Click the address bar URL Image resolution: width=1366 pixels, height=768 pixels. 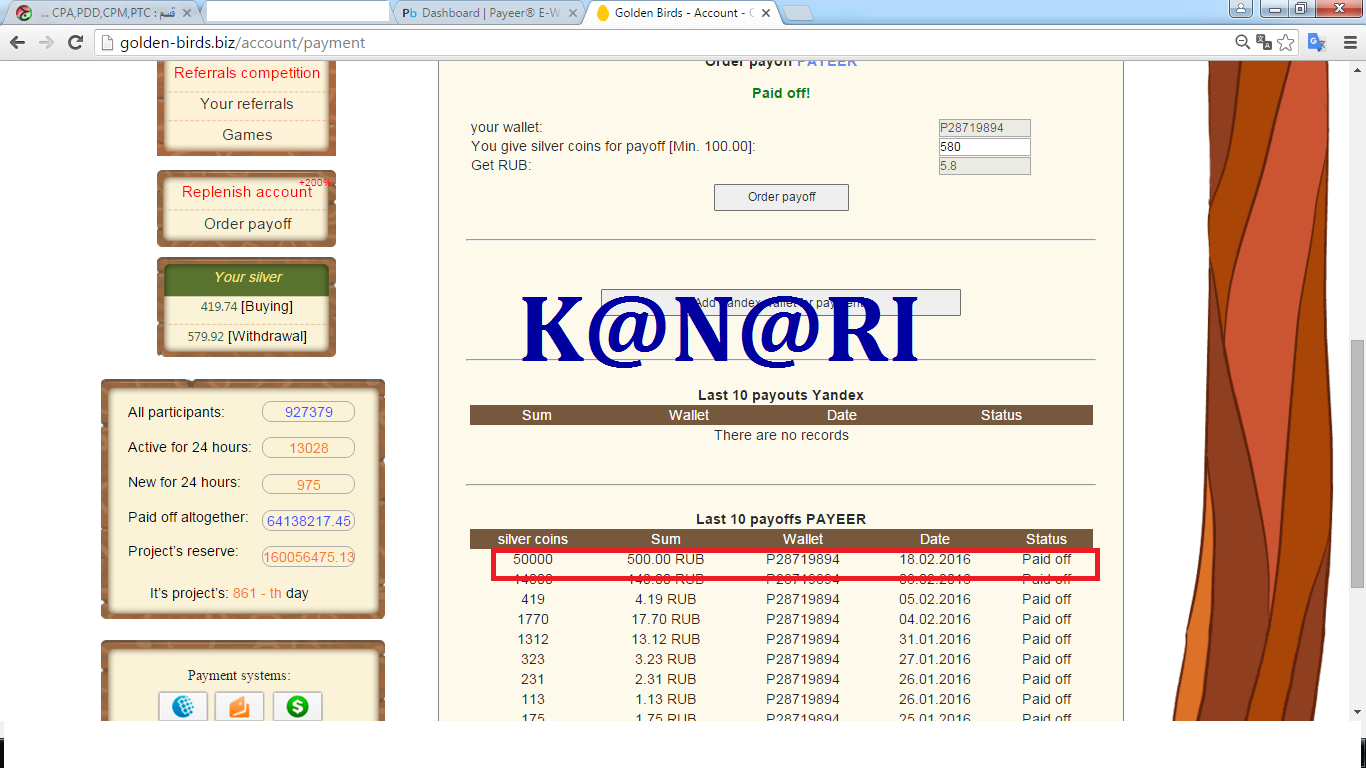tap(243, 43)
